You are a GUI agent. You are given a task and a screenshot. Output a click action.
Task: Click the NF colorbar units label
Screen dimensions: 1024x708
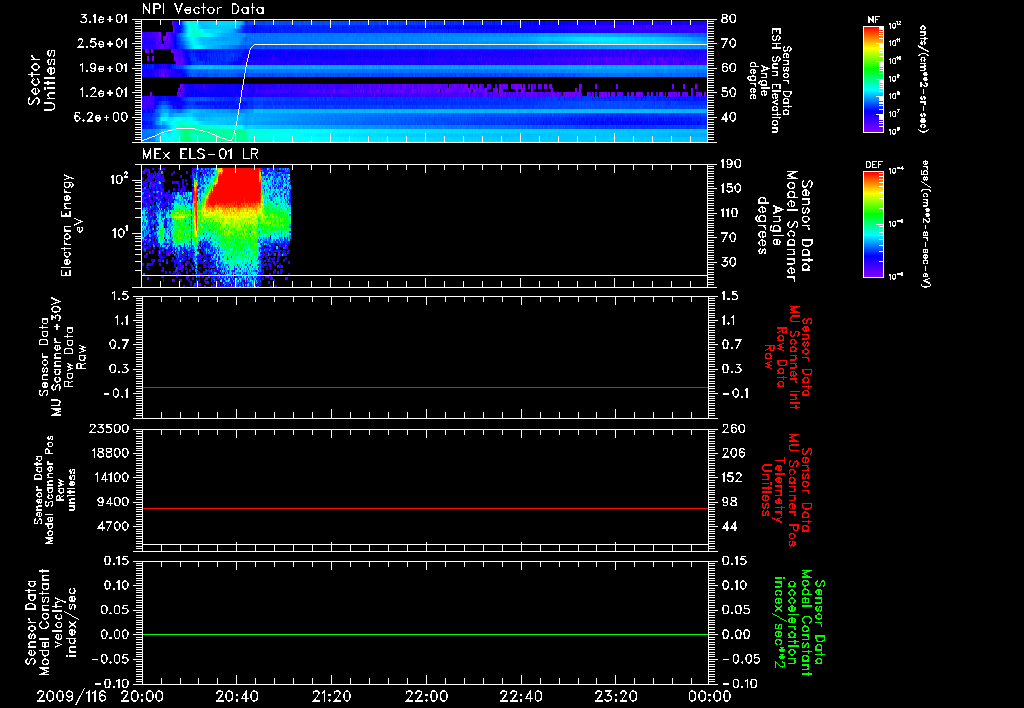[x=923, y=79]
